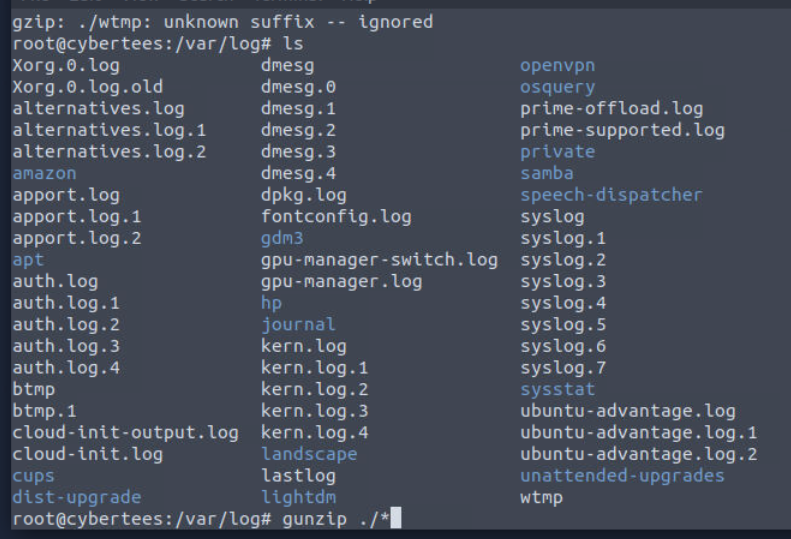Click the gzip unknown suffix warning line
791x539 pixels.
coord(222,22)
